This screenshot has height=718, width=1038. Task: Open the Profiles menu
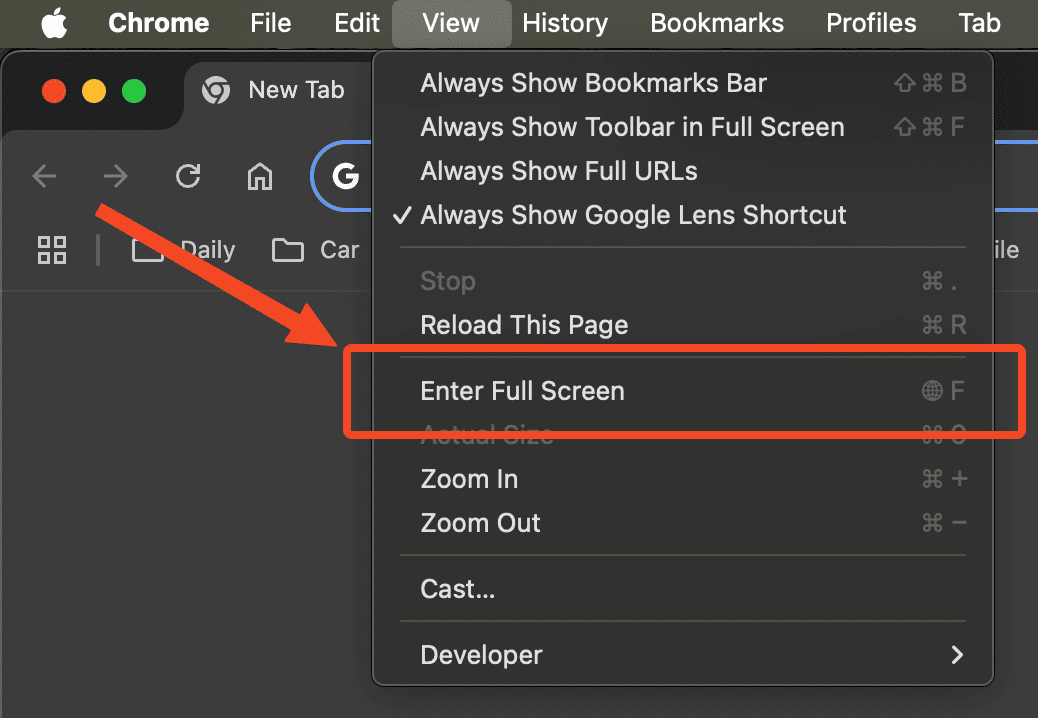871,23
